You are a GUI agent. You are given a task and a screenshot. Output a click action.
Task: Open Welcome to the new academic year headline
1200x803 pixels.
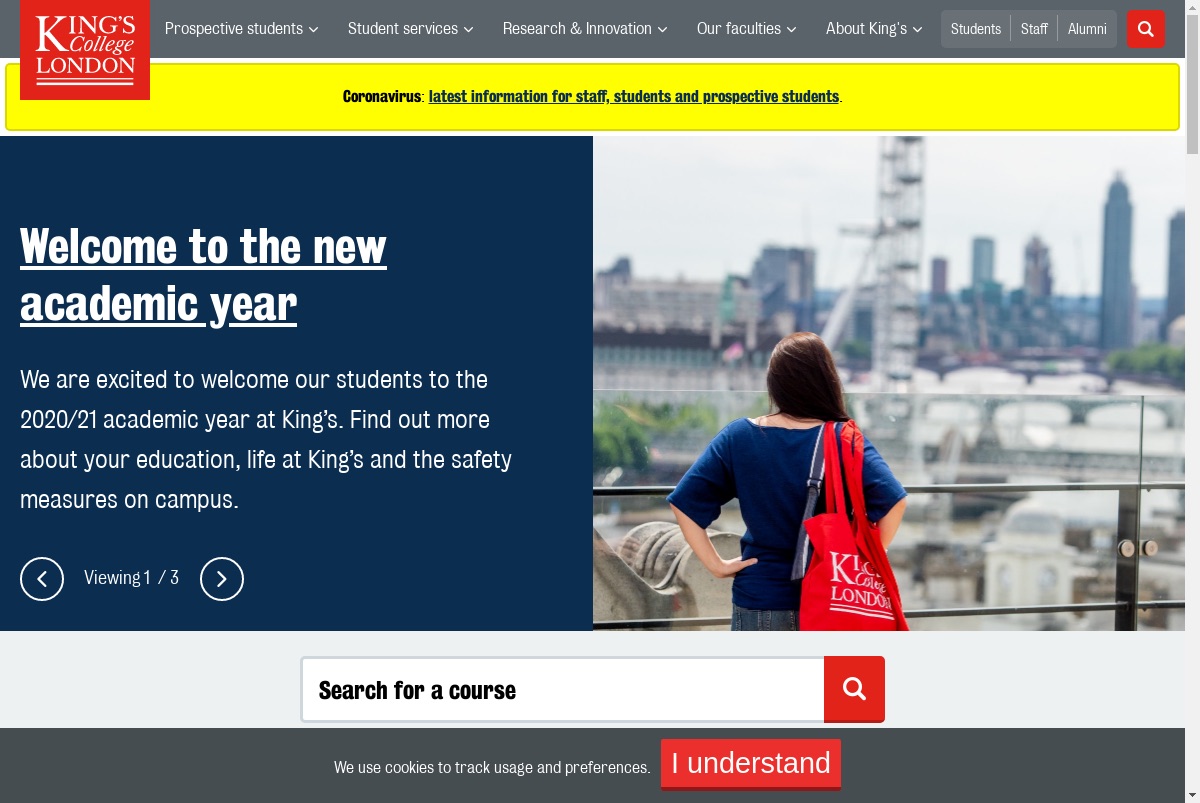coord(203,275)
